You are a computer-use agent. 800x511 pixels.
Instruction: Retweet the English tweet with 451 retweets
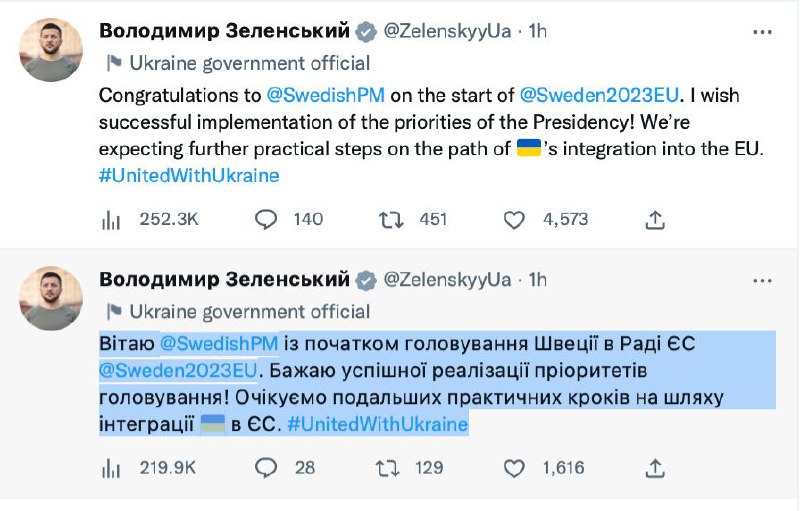coord(391,219)
